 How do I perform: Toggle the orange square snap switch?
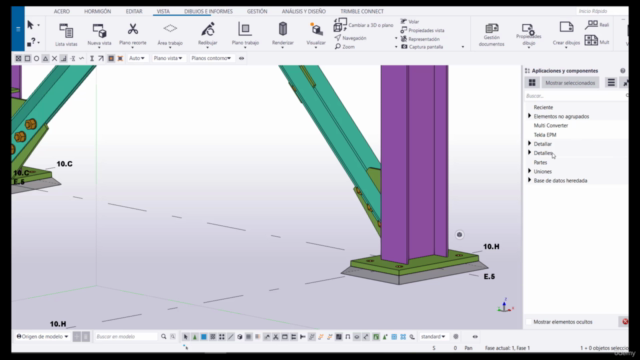(111, 58)
